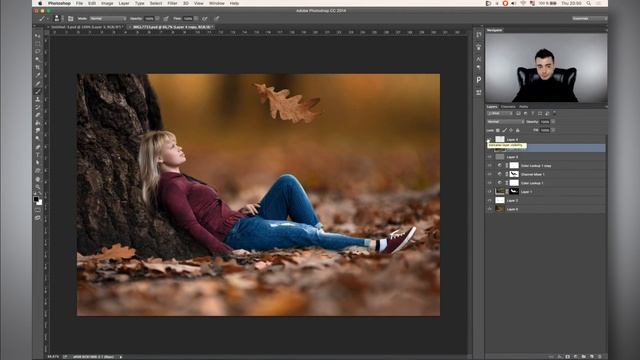Image resolution: width=640 pixels, height=360 pixels.
Task: Open the Window menu
Action: 217,3
